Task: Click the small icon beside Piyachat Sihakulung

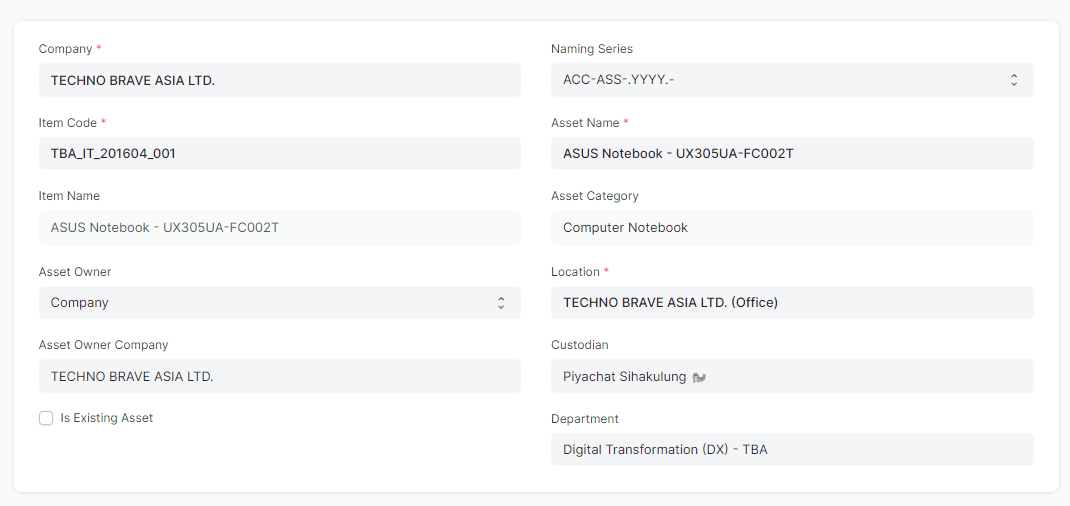Action: [x=699, y=376]
